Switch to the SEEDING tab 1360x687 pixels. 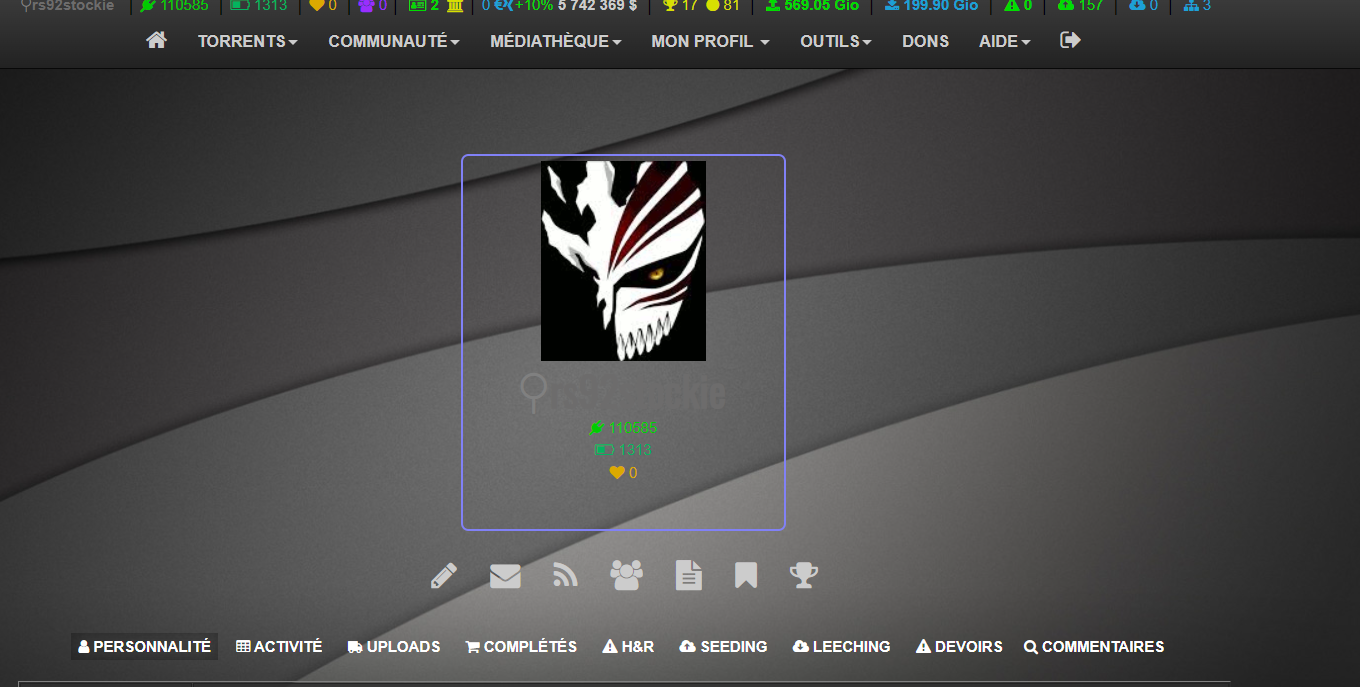click(x=723, y=647)
